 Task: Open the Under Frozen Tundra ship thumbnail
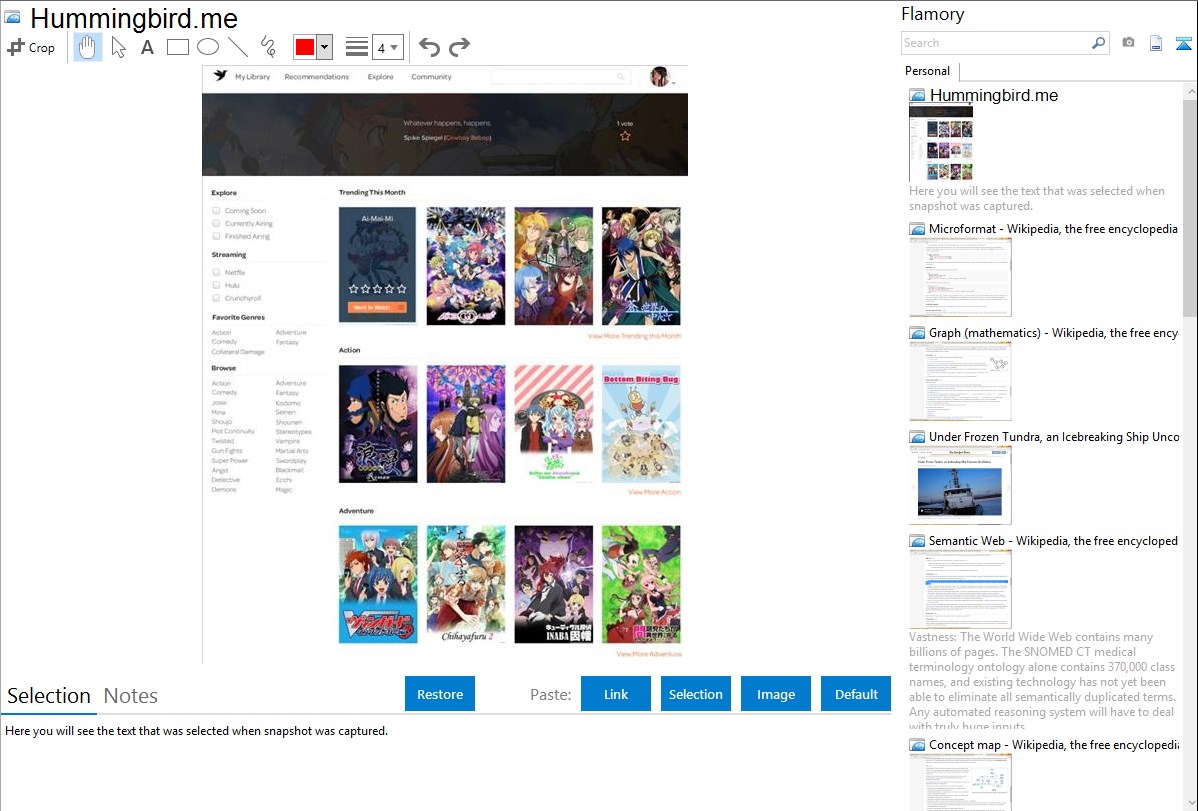pos(960,485)
